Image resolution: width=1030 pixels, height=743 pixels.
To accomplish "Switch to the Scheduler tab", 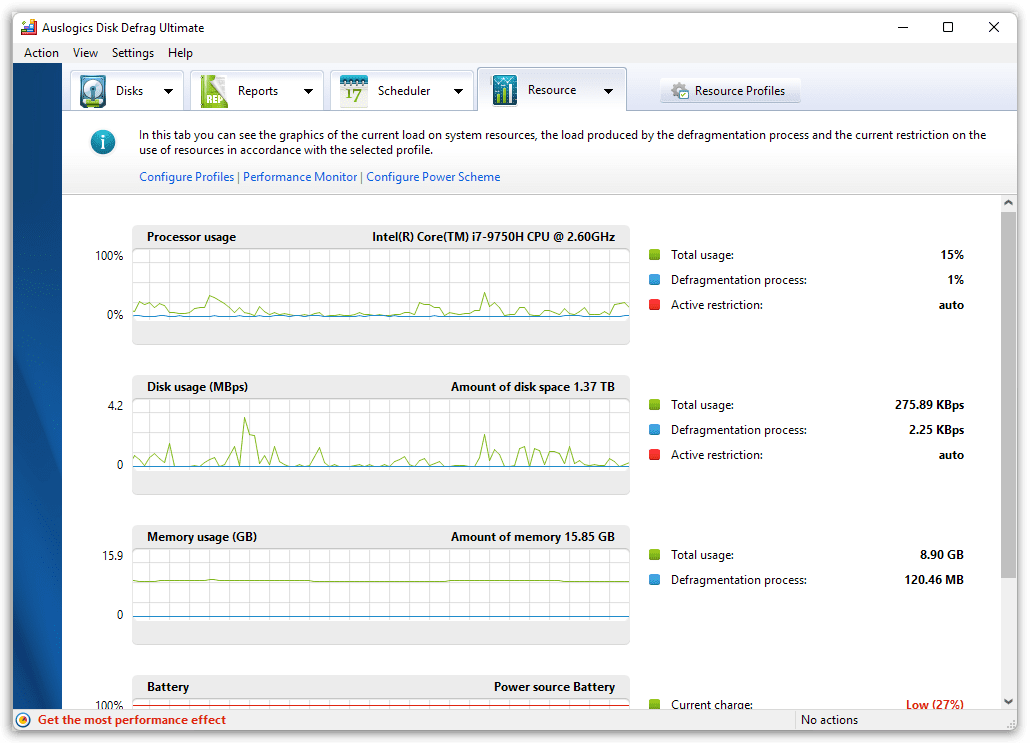I will 404,91.
